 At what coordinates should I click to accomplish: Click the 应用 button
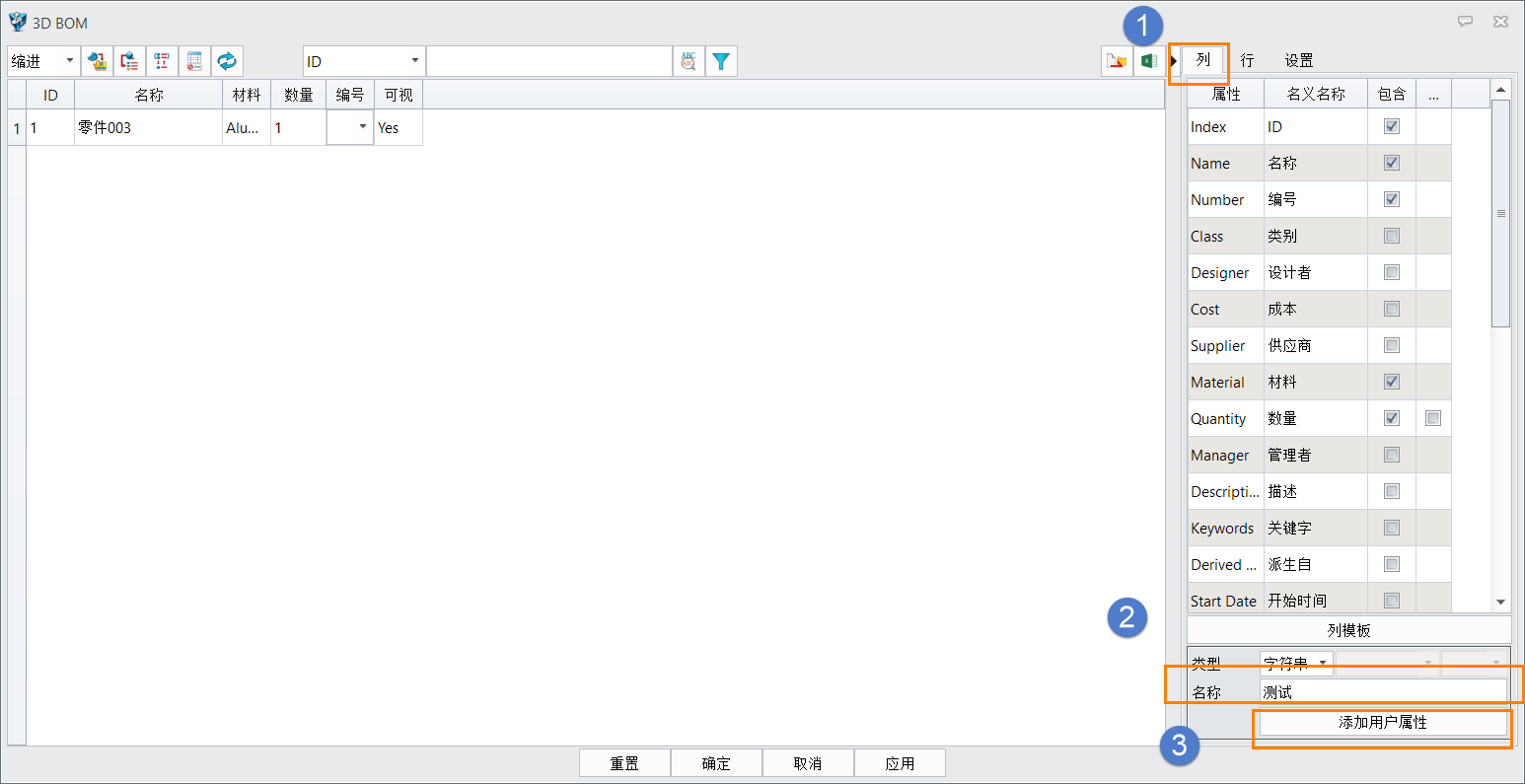coord(900,763)
